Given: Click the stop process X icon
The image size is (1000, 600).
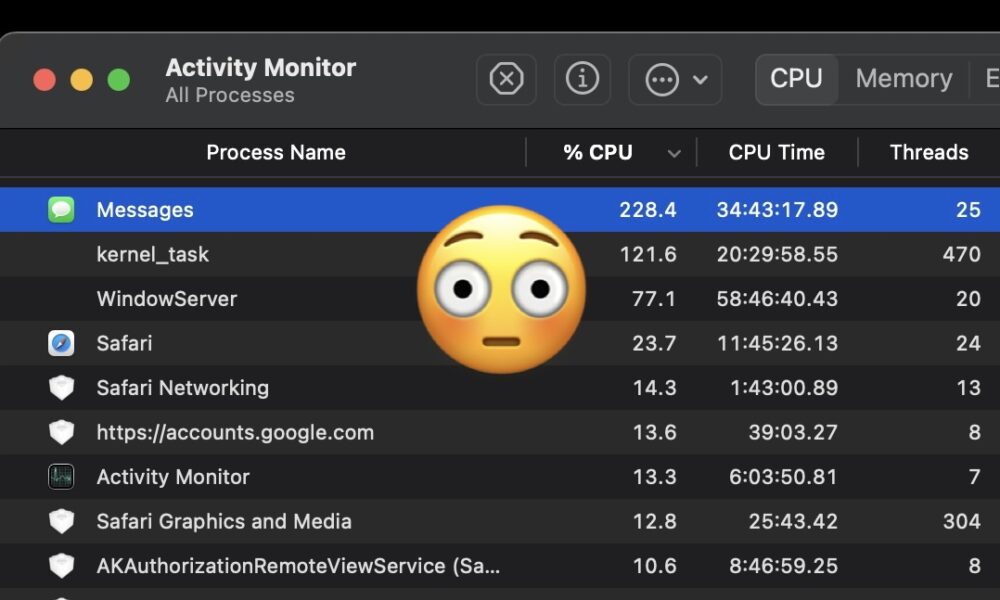Looking at the screenshot, I should (x=506, y=80).
